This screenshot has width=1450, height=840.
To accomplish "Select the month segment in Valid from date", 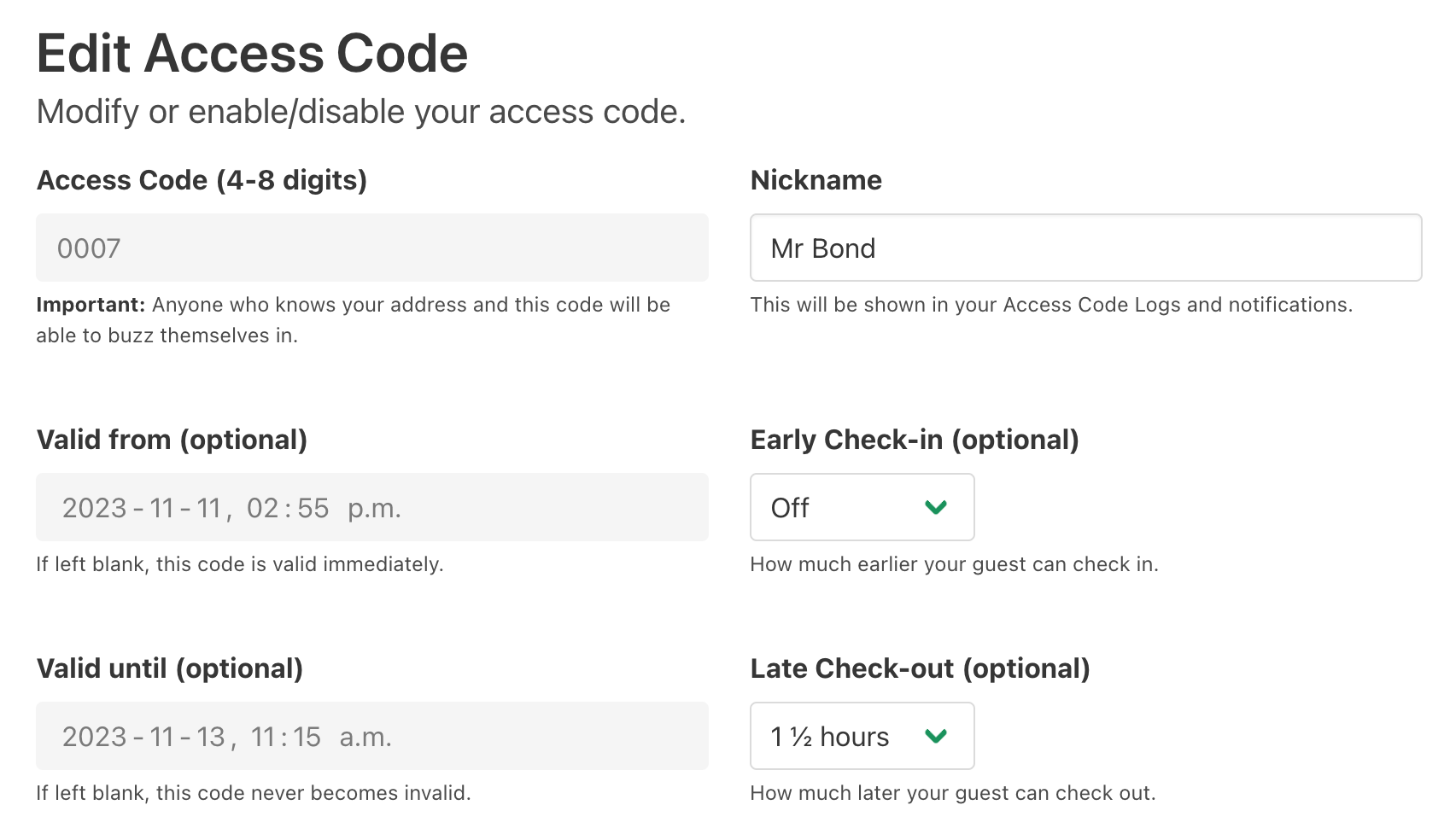I will pyautogui.click(x=162, y=509).
